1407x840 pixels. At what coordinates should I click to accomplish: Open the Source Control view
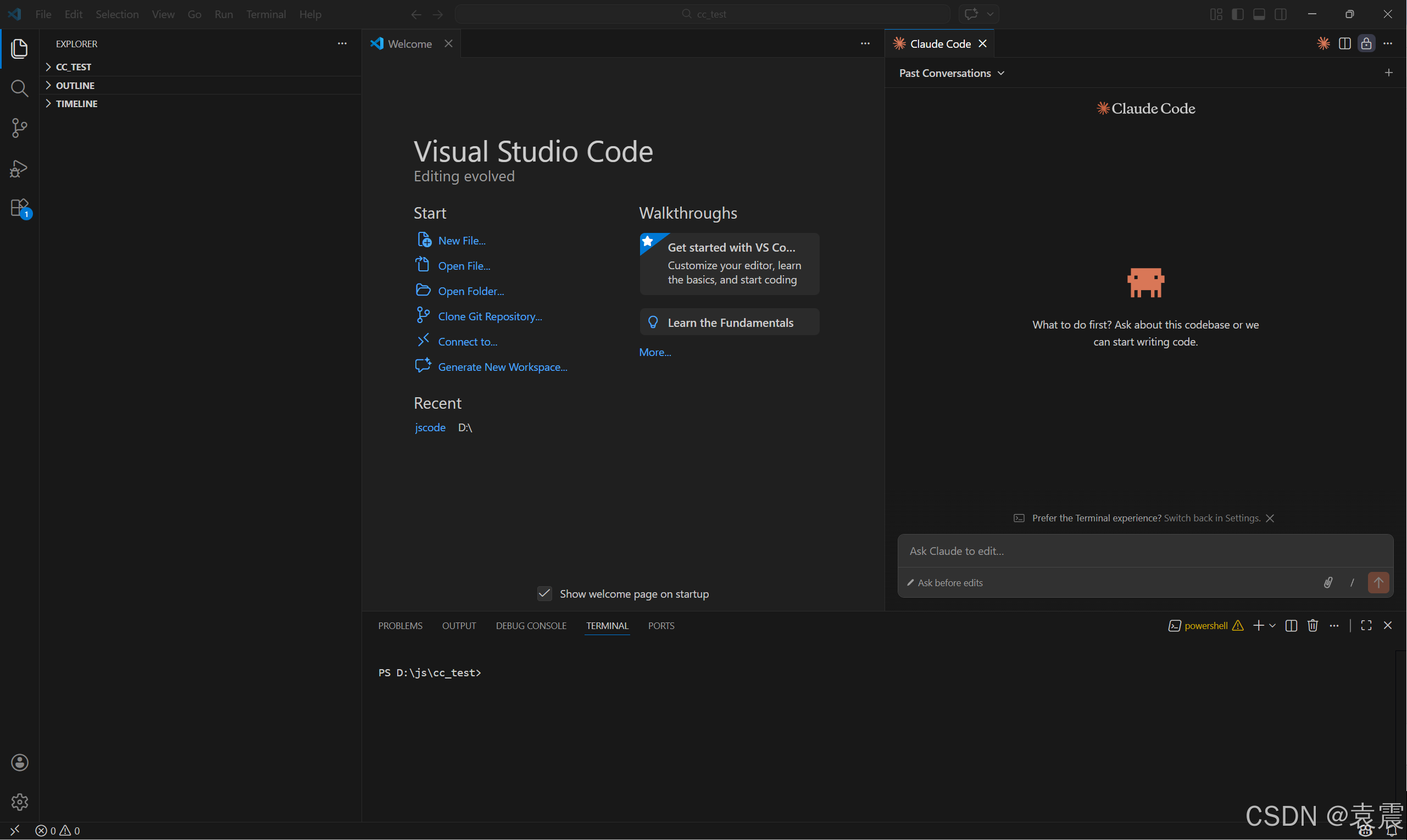19,128
